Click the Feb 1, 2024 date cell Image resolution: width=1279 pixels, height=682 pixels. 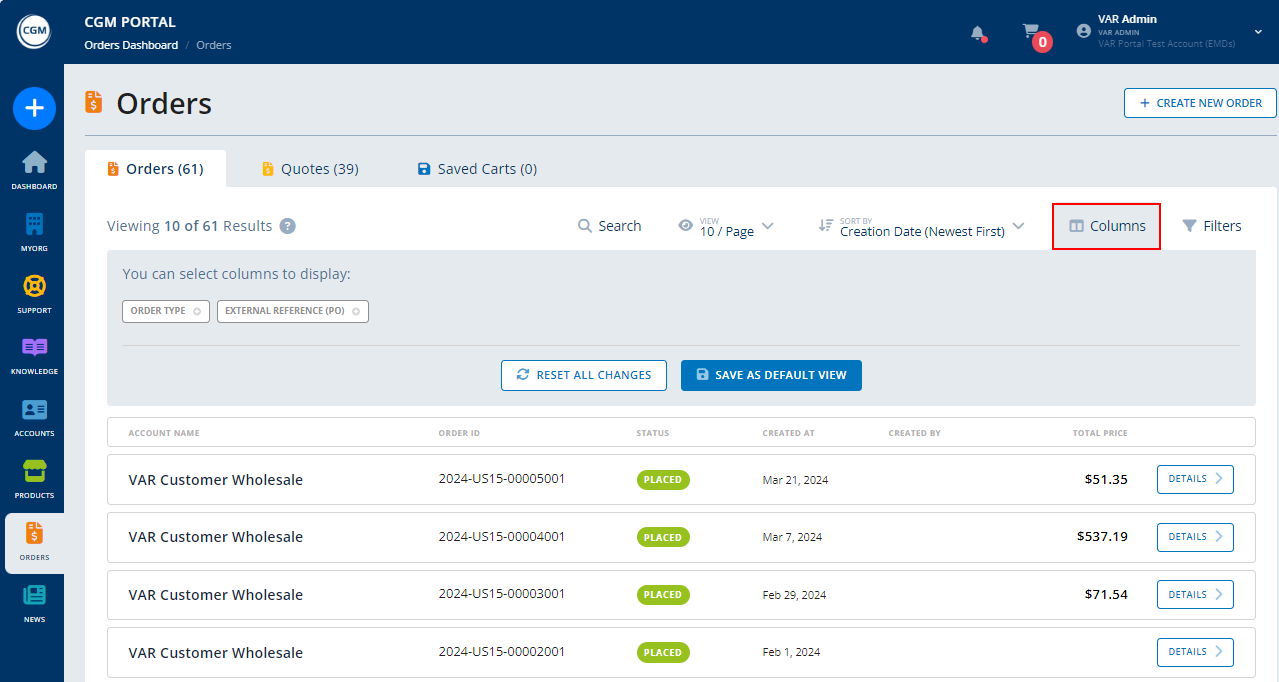coord(791,652)
